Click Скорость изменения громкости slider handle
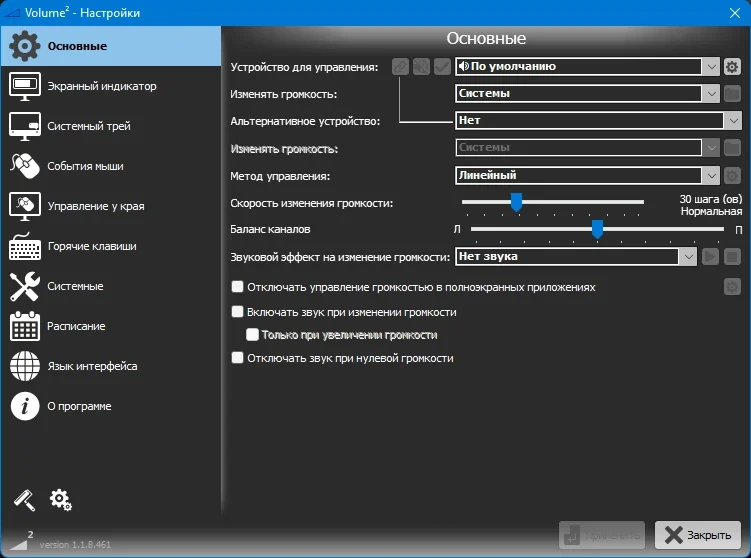Viewport: 751px width, 558px height. tap(516, 202)
